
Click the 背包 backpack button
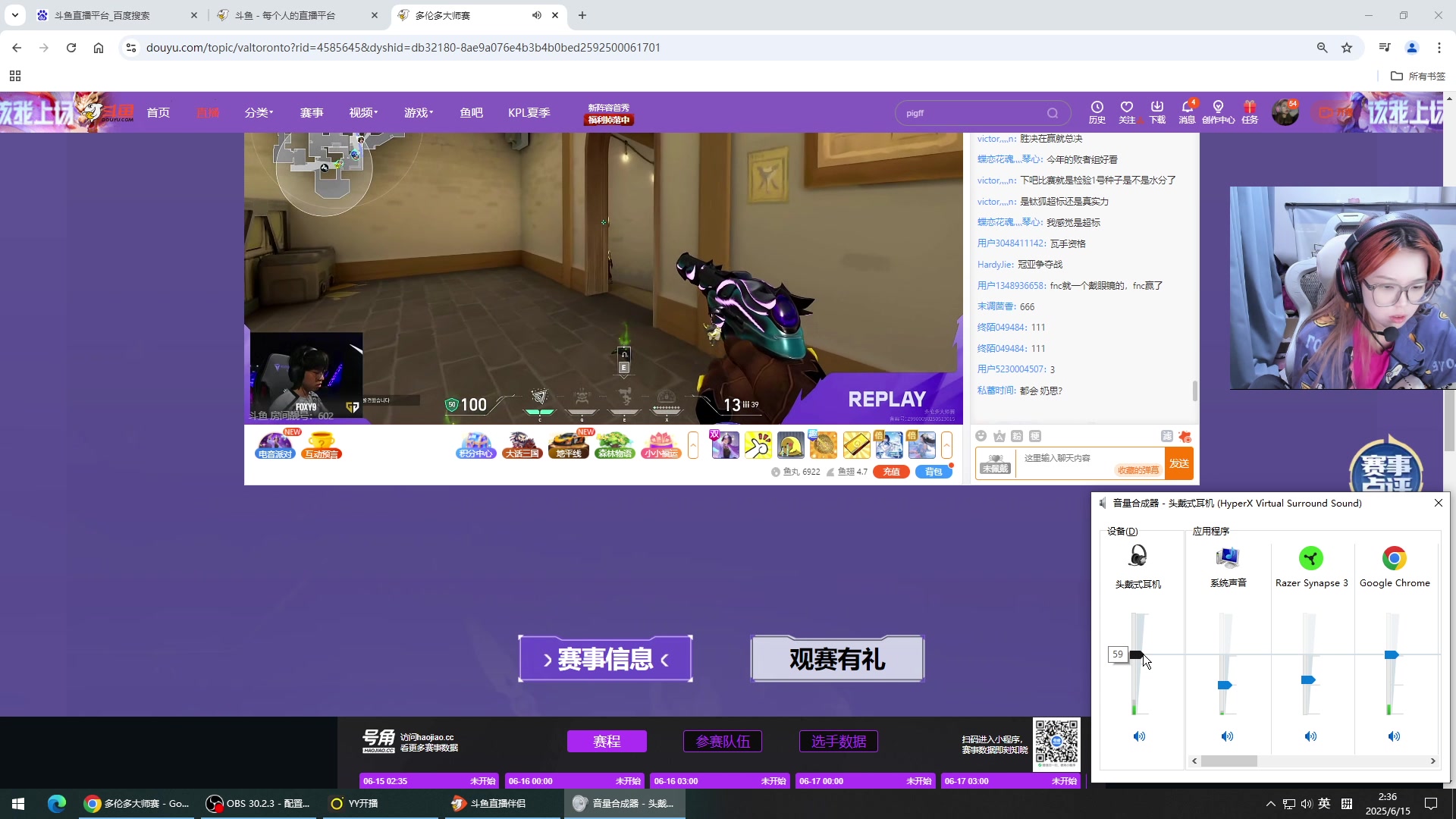(934, 472)
